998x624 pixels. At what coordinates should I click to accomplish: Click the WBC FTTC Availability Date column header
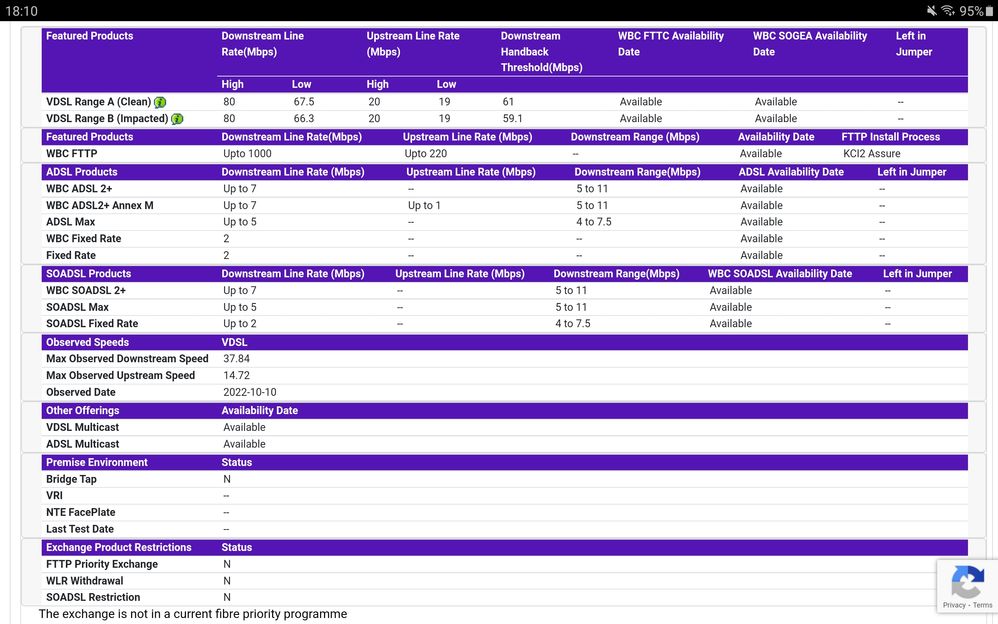pyautogui.click(x=670, y=44)
